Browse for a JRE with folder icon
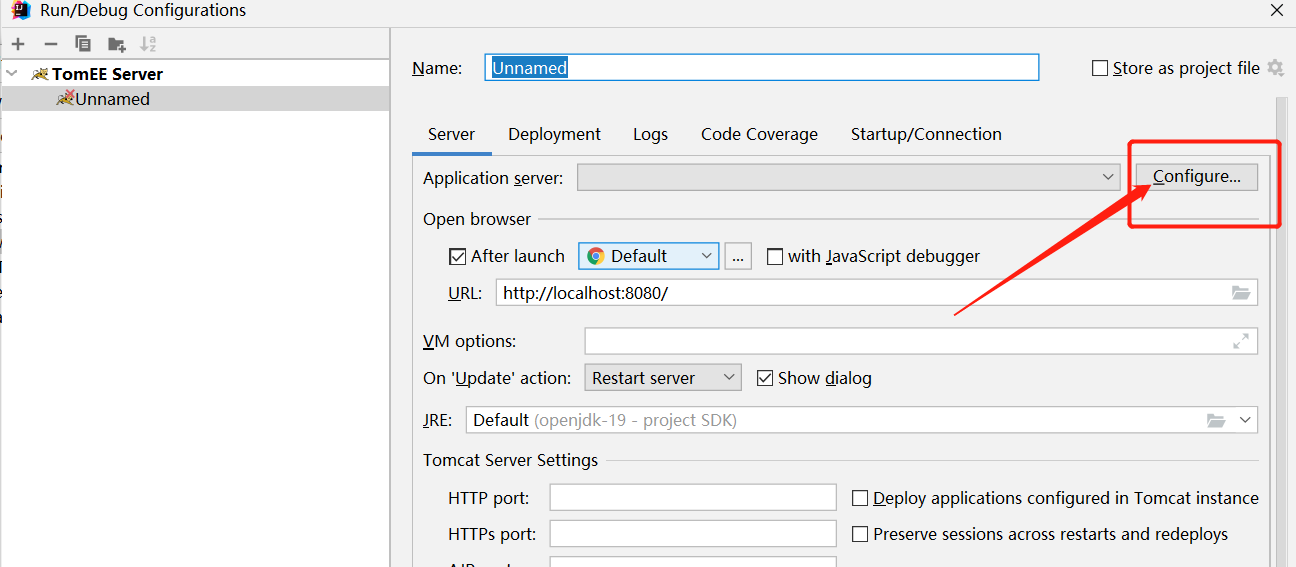The image size is (1296, 567). tap(1216, 420)
